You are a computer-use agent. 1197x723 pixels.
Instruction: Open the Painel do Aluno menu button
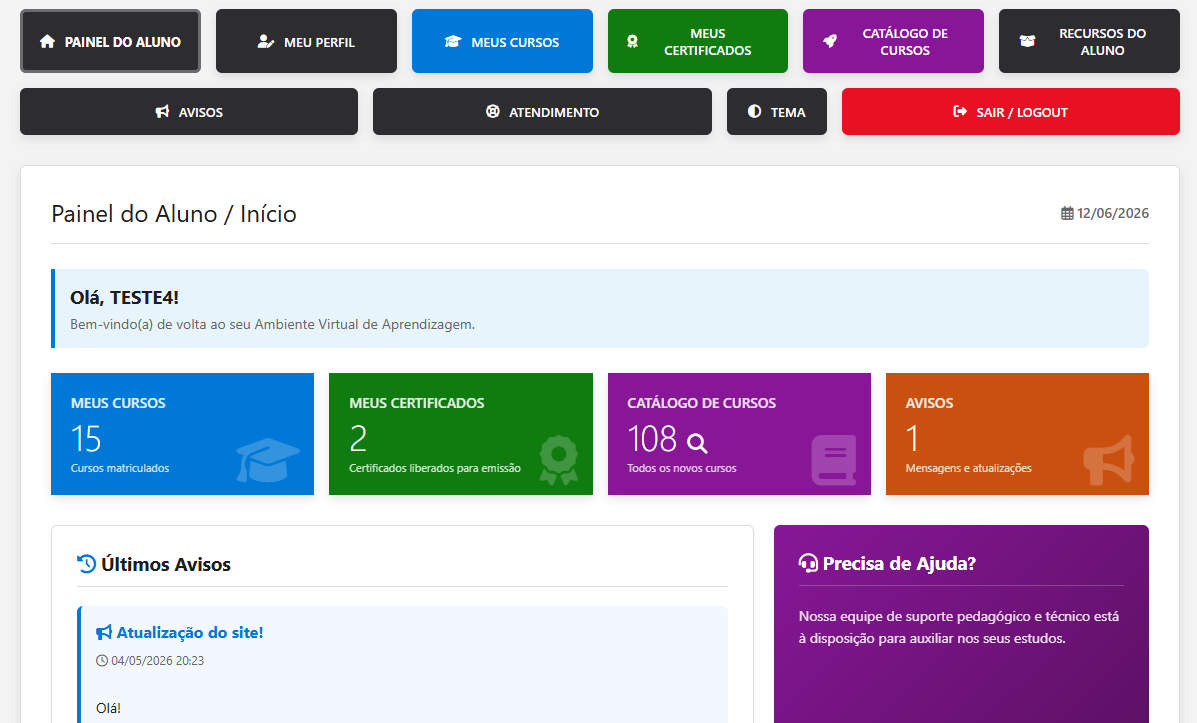click(x=111, y=41)
